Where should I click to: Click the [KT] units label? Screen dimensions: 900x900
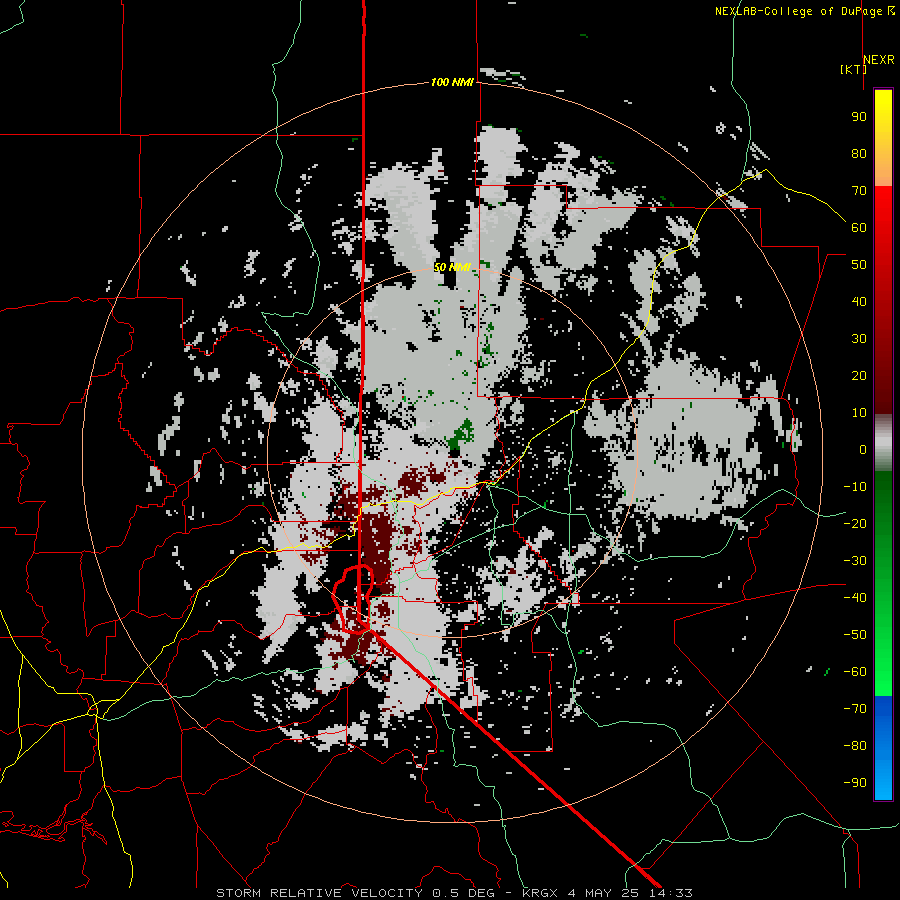(x=853, y=69)
